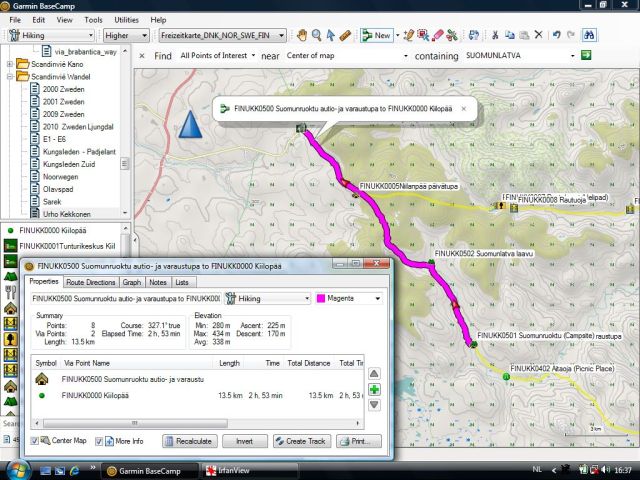Move via point down arrow
This screenshot has width=640, height=480.
[x=374, y=405]
